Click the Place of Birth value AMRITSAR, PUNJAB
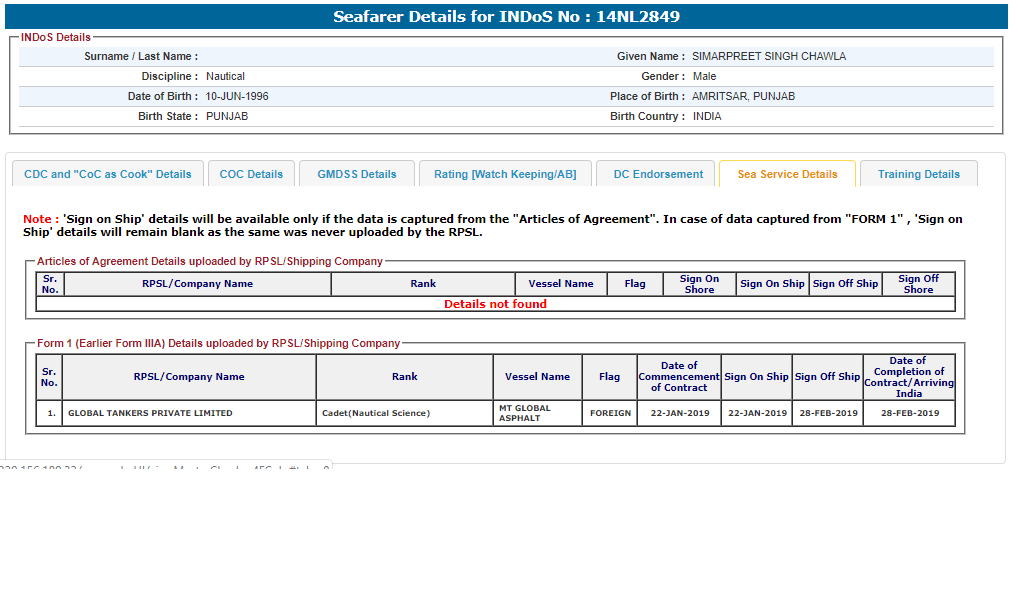This screenshot has width=1018, height=598. (x=743, y=97)
